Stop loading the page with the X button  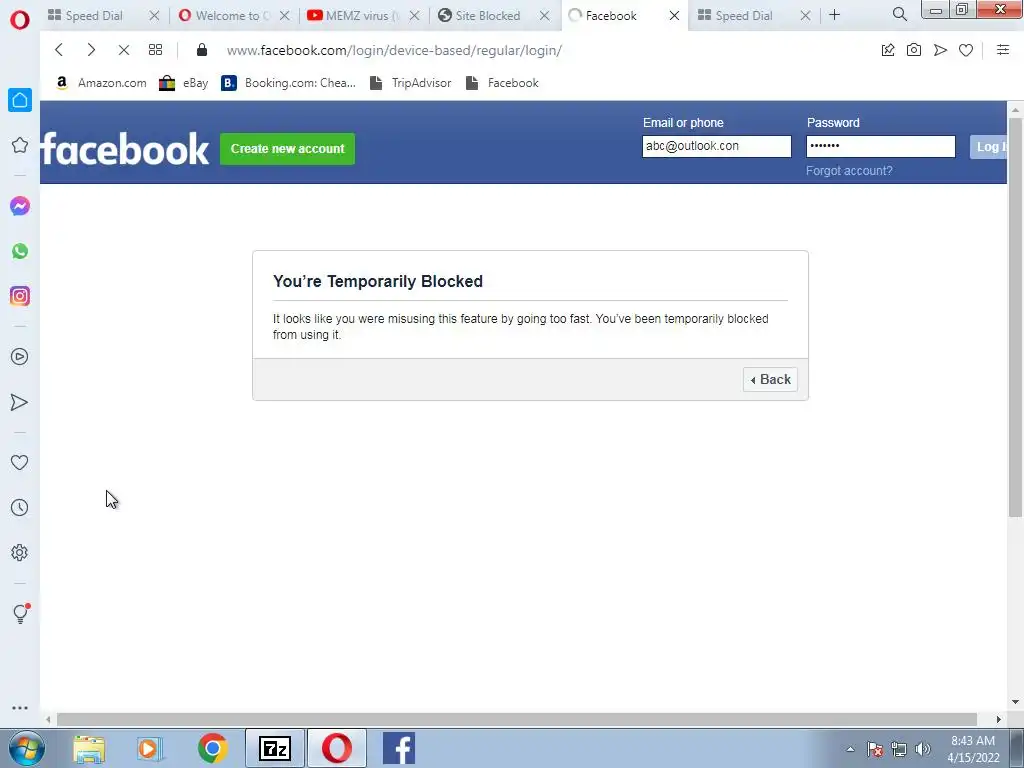coord(123,50)
